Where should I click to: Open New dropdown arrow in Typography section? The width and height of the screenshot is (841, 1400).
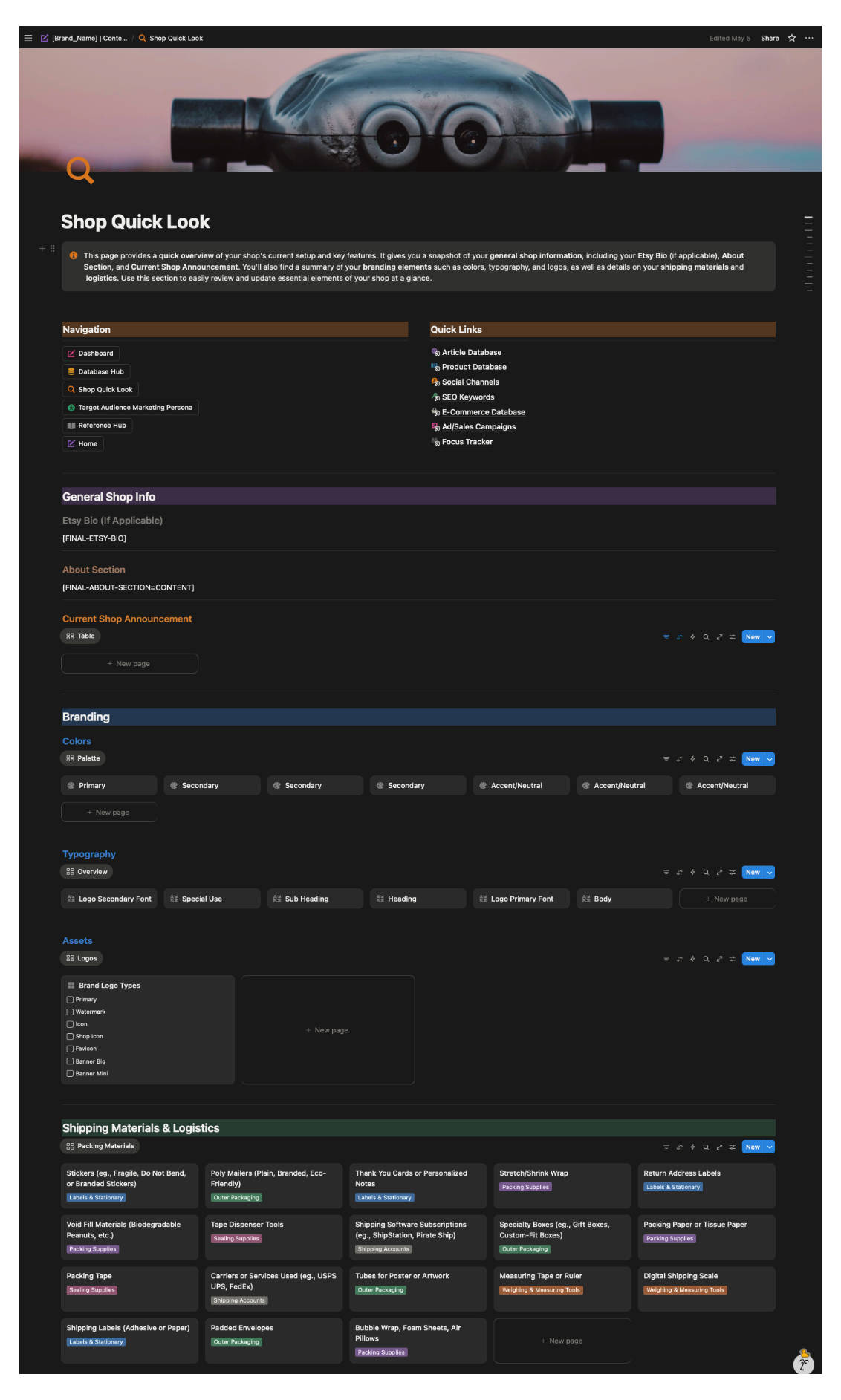[770, 873]
